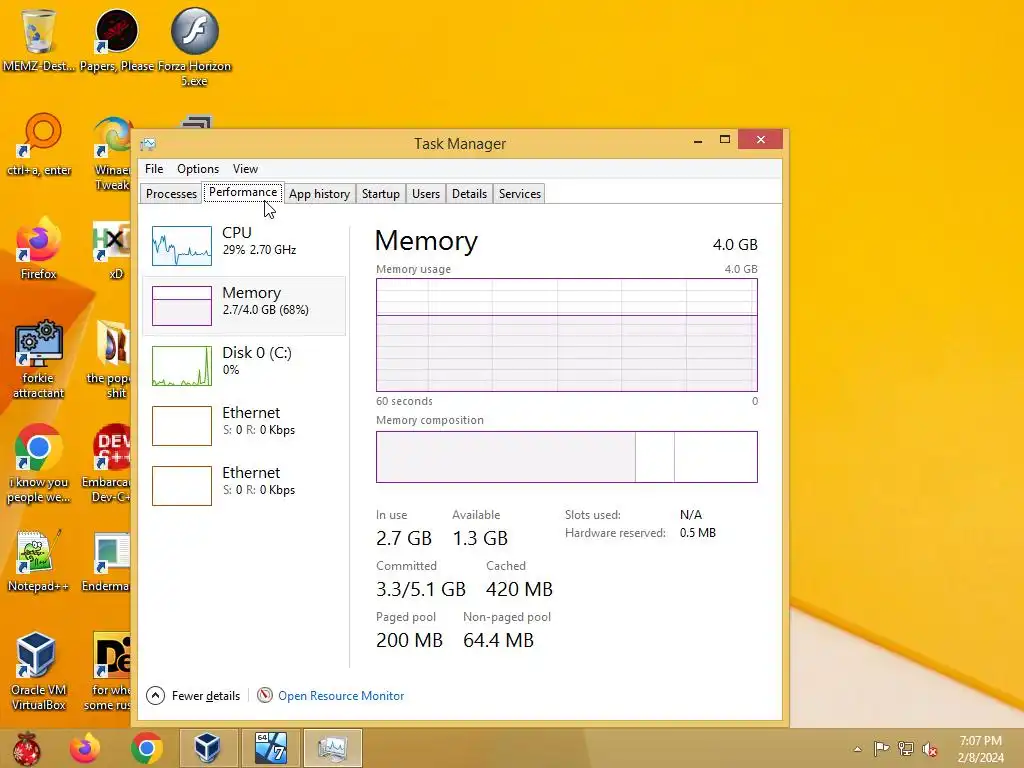Screen dimensions: 1024x768
Task: Select the 'forkie attractant' desktop icon
Action: click(x=39, y=359)
